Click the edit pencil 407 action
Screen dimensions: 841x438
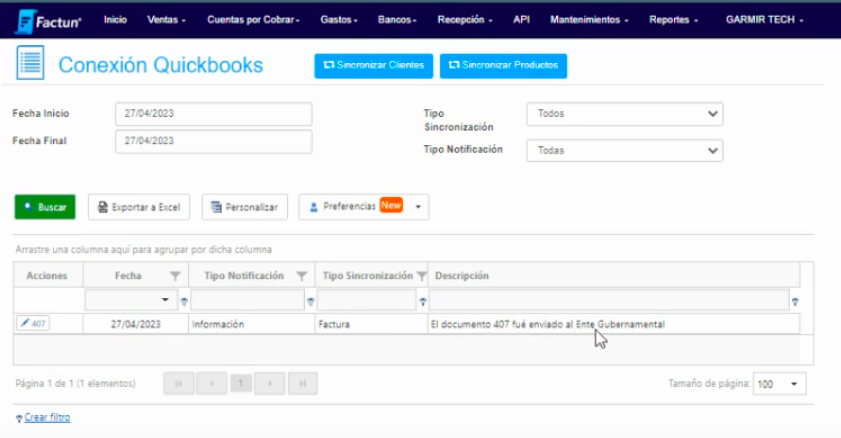(33, 323)
